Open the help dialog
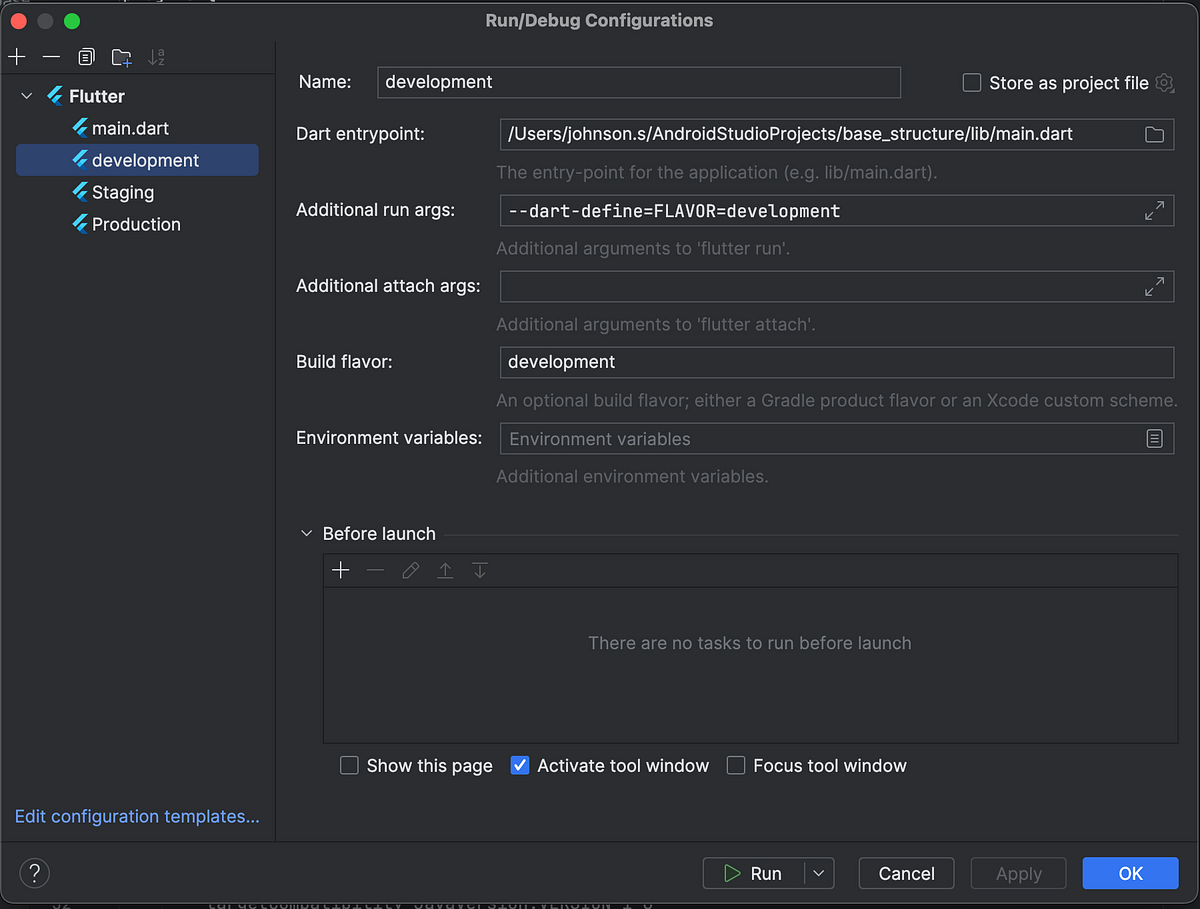Screen dimensions: 1200x909 click(34, 873)
